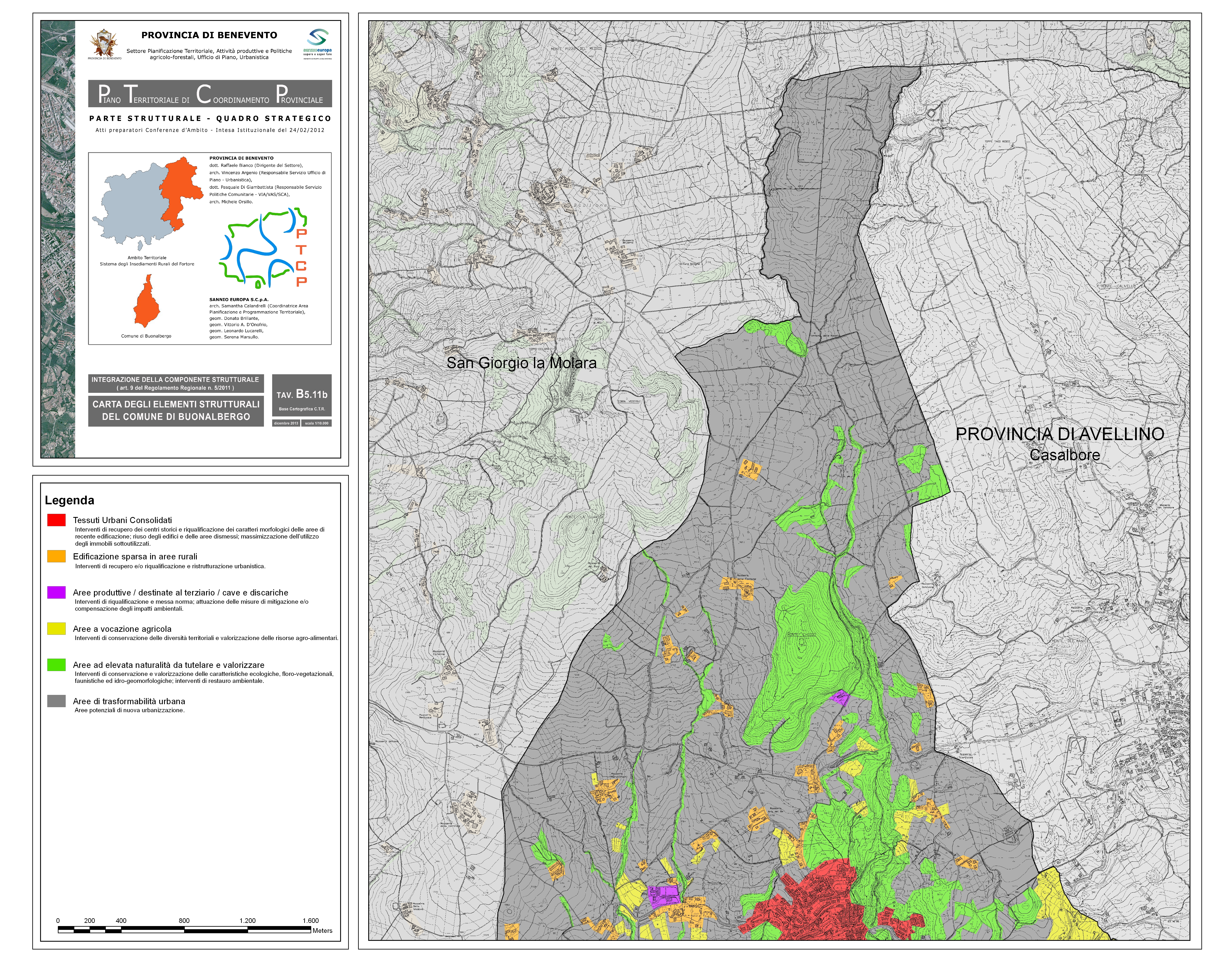Click the 'Settore Pianificazione Territoriale' subtitle text
This screenshot has width=1232, height=963.
coord(209,54)
